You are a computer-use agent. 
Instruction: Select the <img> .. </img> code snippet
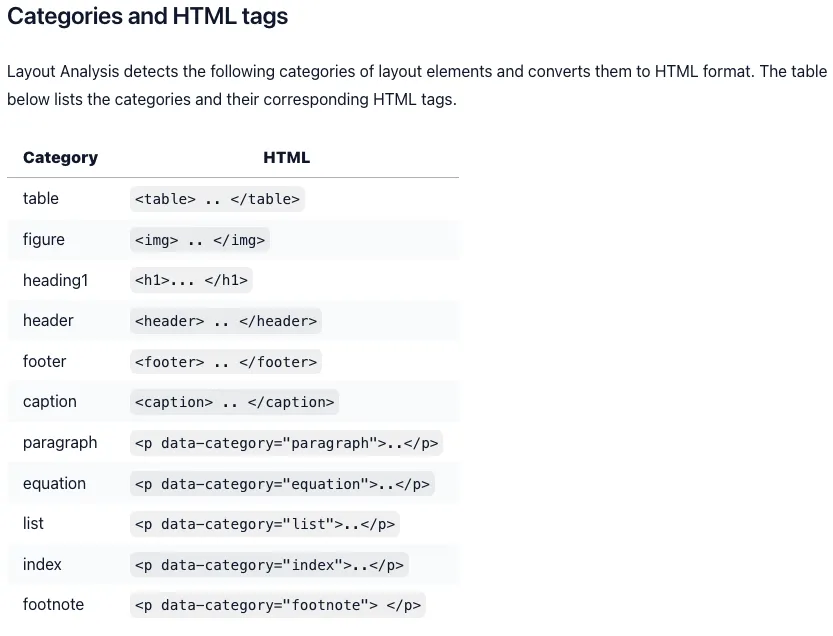point(200,240)
